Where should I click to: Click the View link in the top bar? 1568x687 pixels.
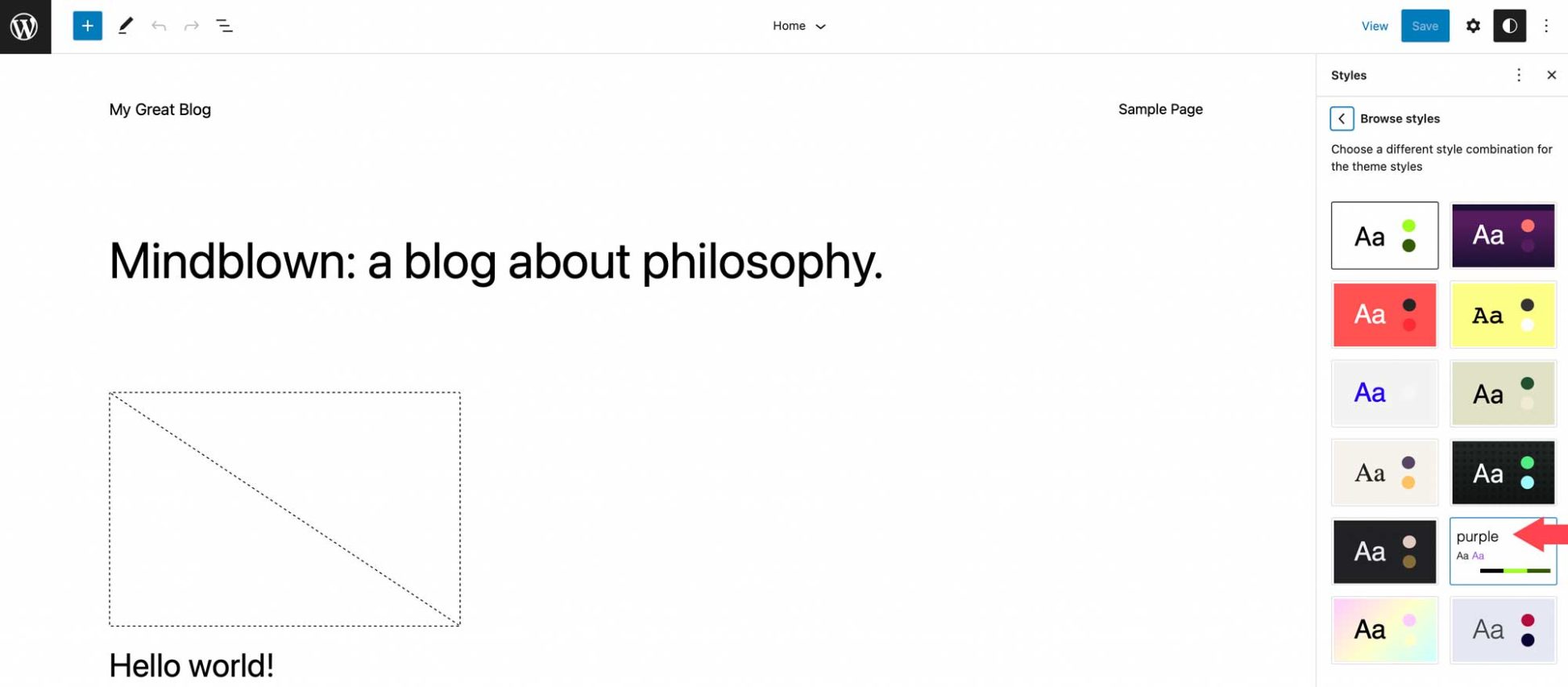coord(1374,25)
